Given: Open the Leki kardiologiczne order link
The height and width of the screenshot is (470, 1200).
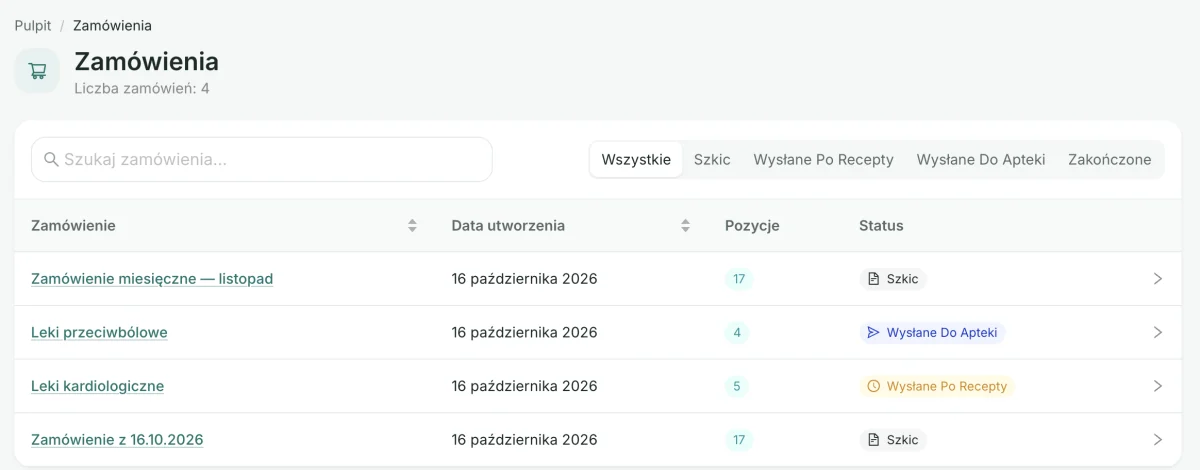Looking at the screenshot, I should 97,386.
